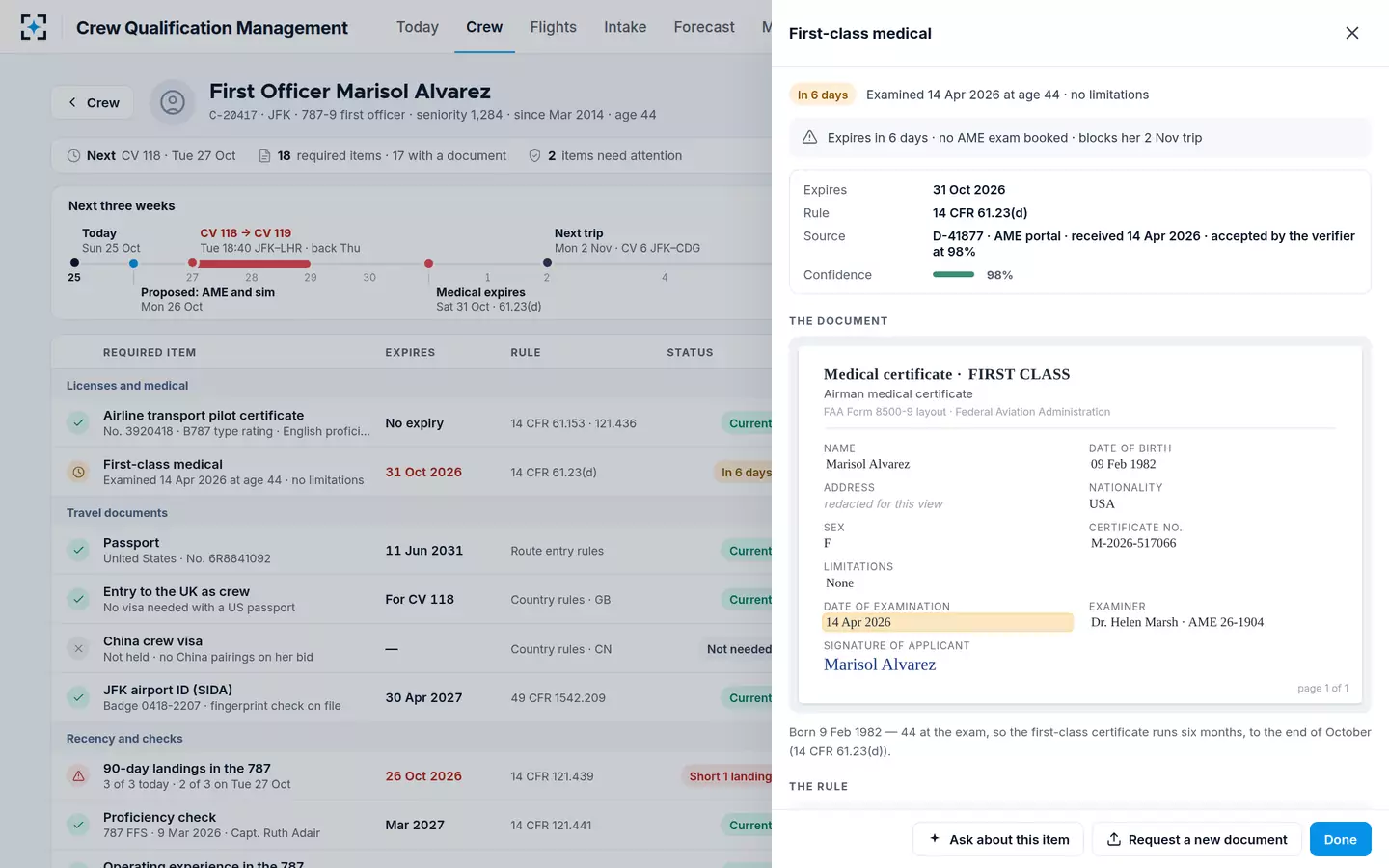This screenshot has height=868, width=1389.
Task: Click the check icon for Entry to the UK as crew
Action: click(x=78, y=599)
